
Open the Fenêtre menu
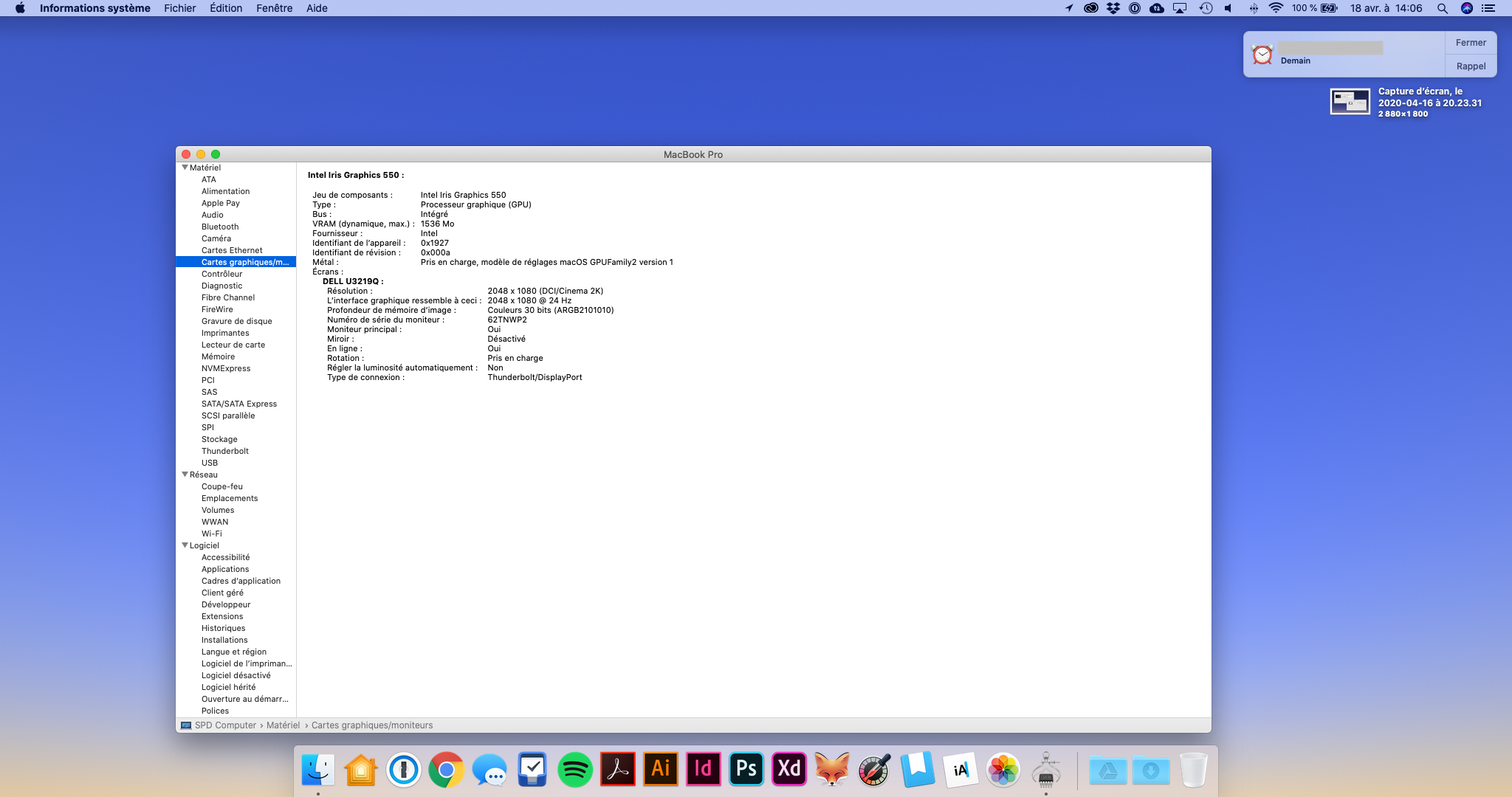click(x=274, y=8)
